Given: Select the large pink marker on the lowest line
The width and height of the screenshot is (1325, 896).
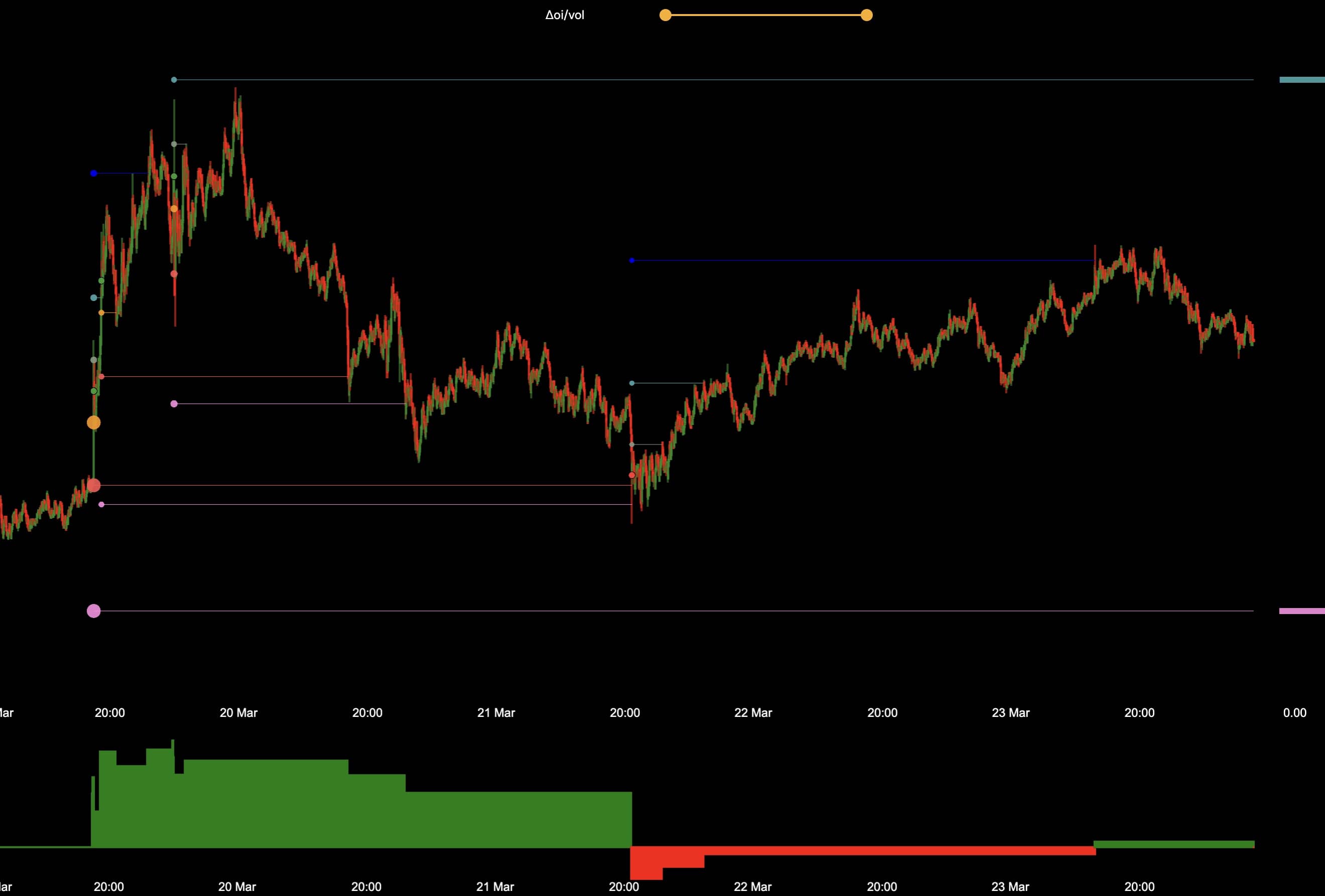Looking at the screenshot, I should click(x=93, y=611).
